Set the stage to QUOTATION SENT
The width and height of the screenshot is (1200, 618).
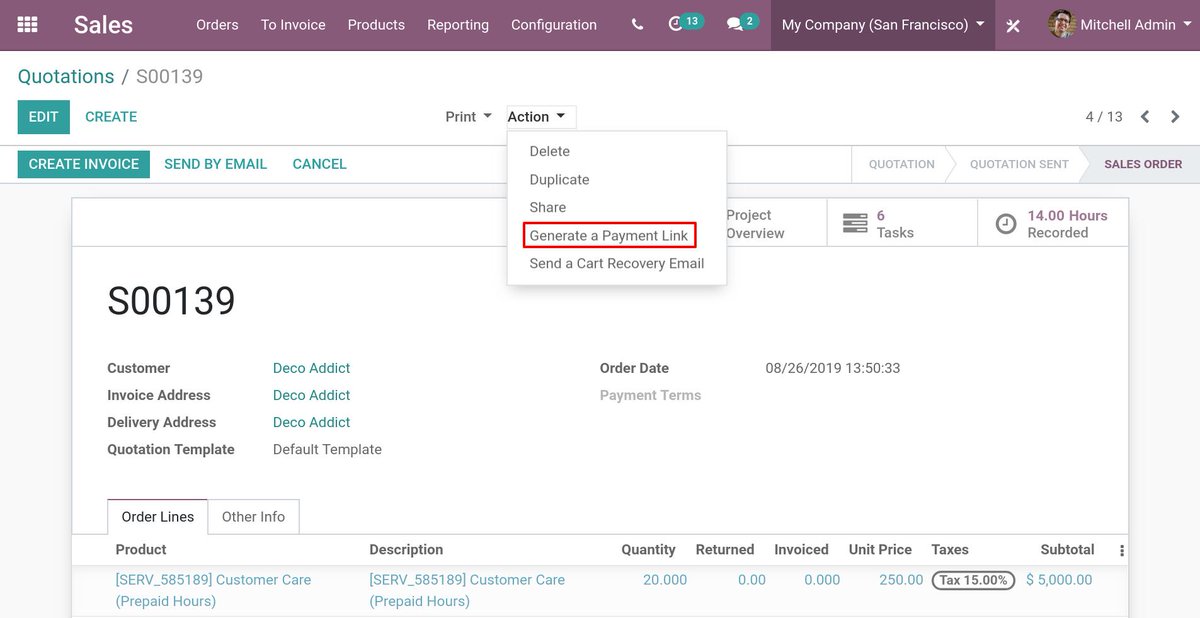pos(1017,163)
